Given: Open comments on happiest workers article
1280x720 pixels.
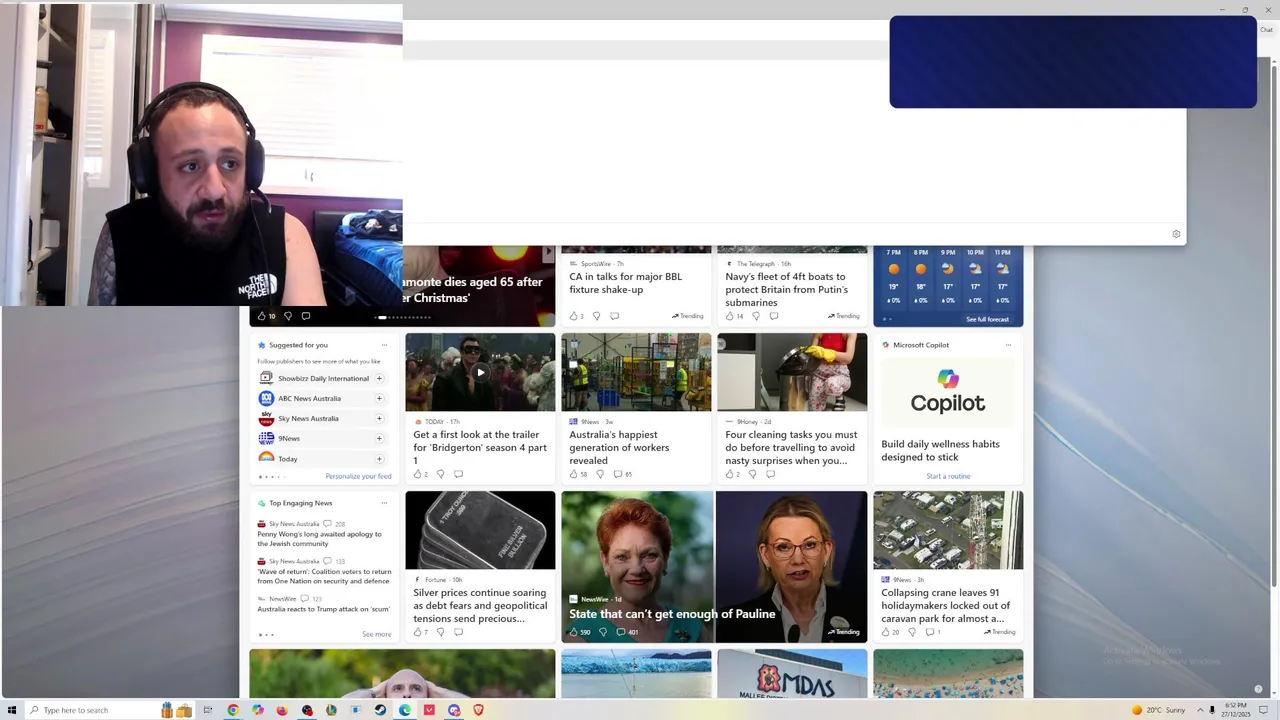Looking at the screenshot, I should pos(618,474).
